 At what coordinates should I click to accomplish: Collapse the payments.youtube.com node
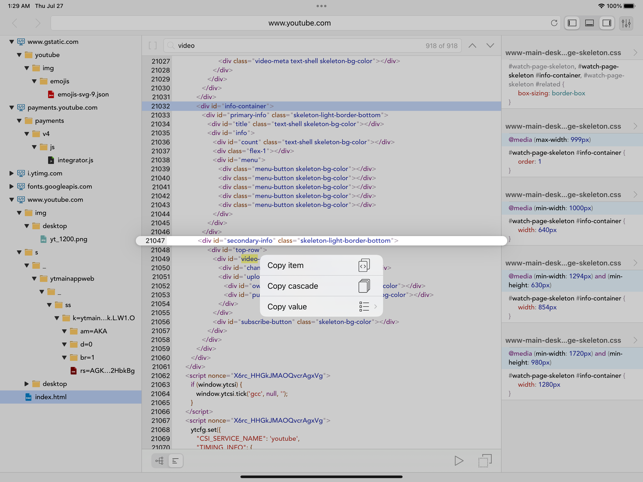[x=11, y=107]
